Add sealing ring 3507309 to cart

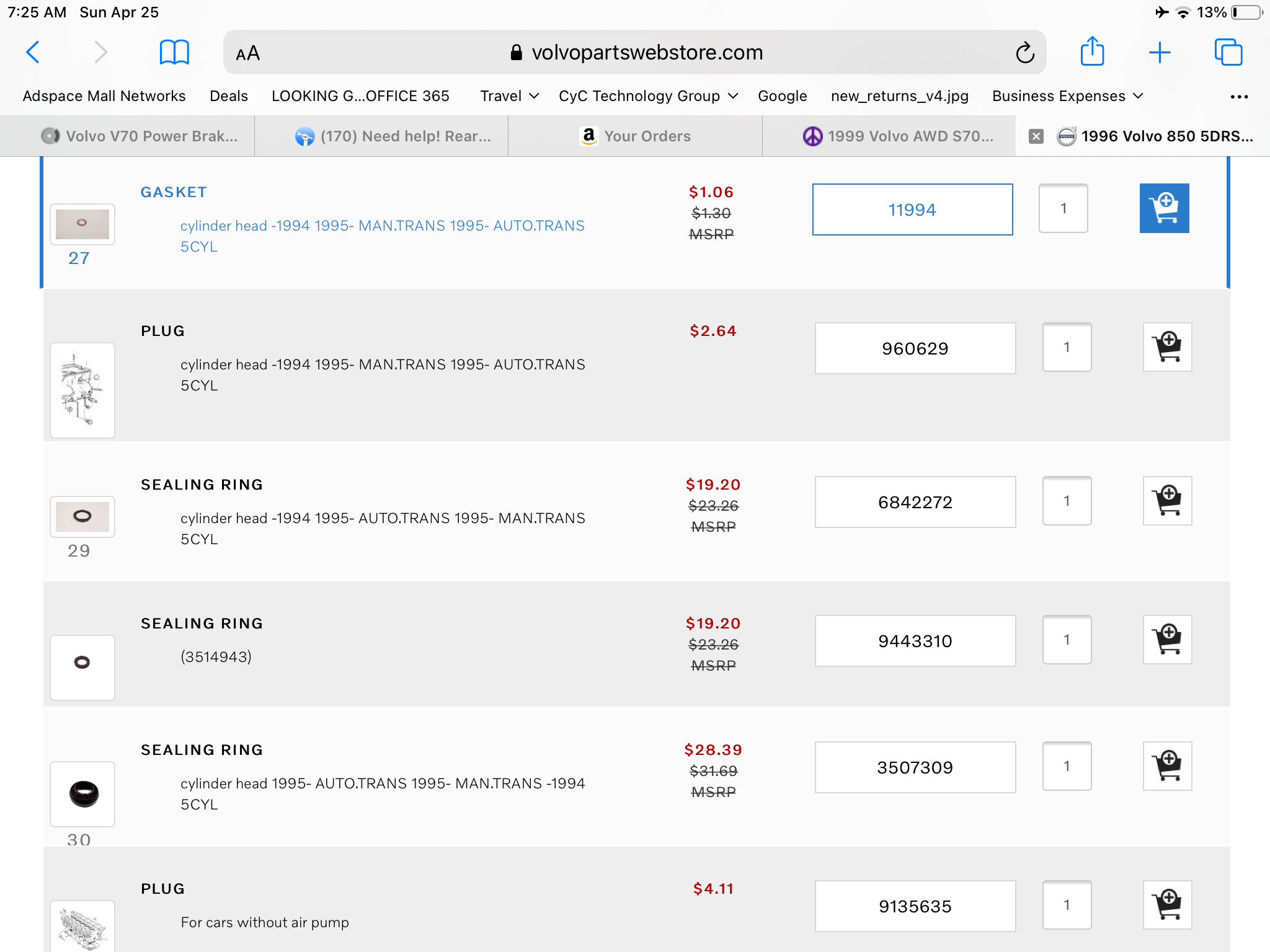pyautogui.click(x=1167, y=766)
